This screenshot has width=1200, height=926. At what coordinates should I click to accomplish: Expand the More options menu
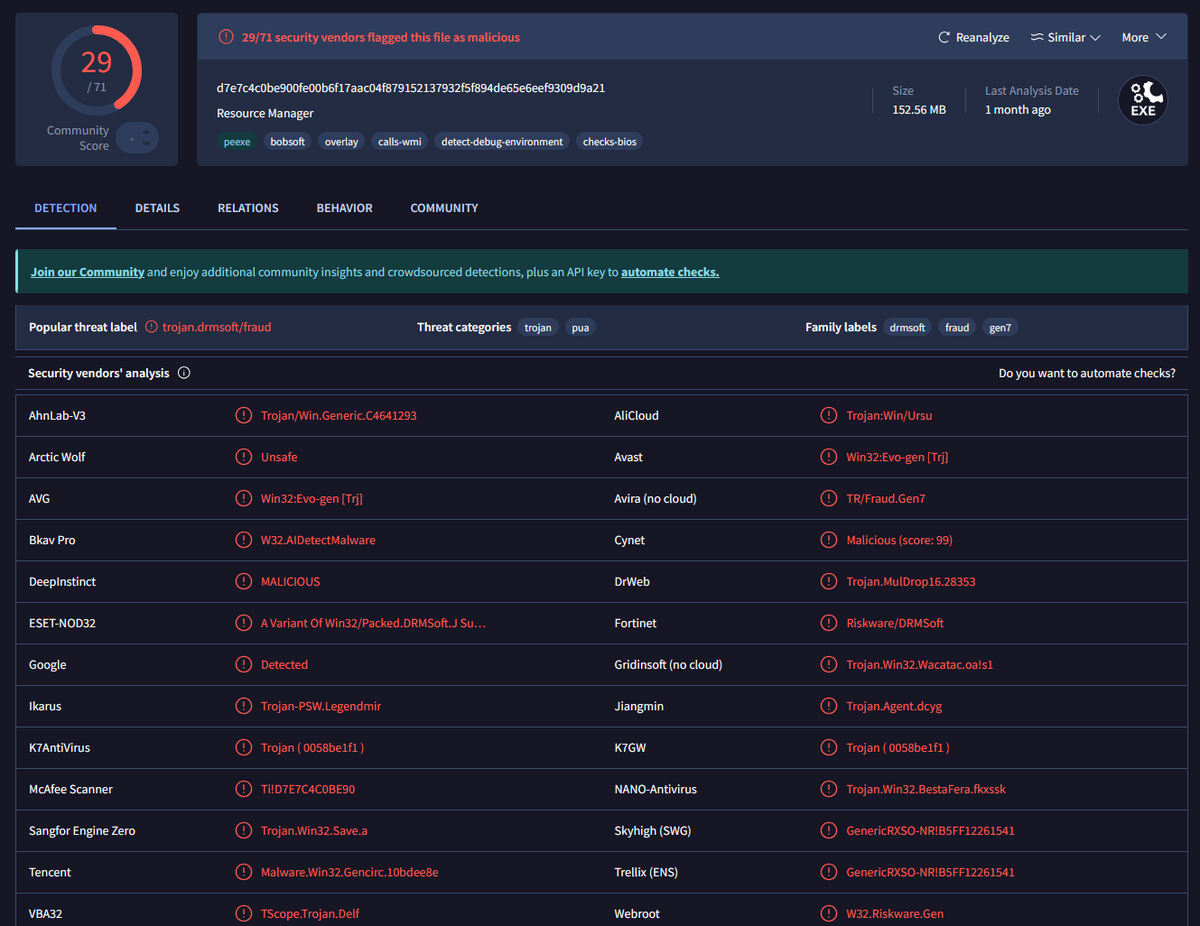click(1144, 37)
